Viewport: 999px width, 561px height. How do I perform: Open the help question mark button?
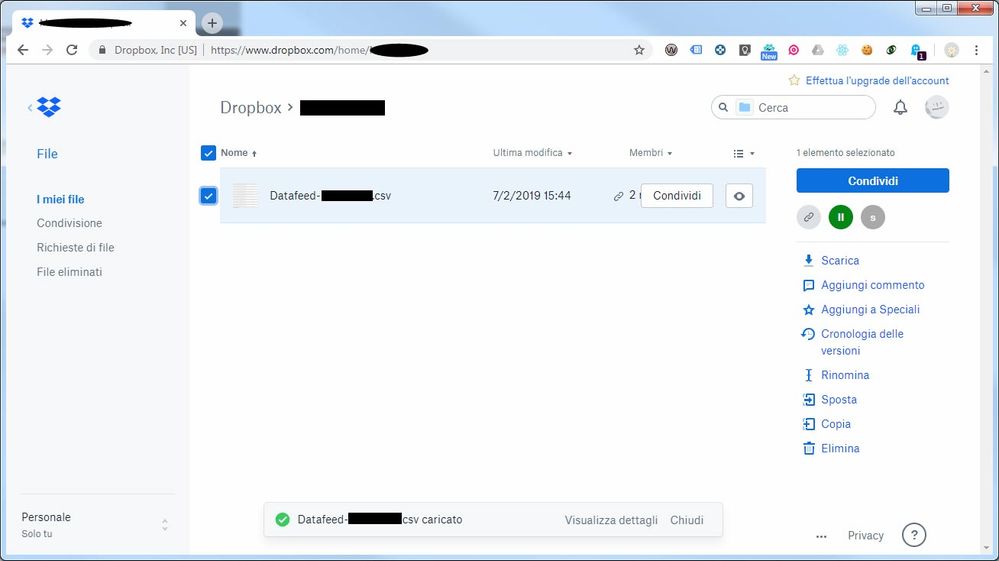tap(914, 535)
